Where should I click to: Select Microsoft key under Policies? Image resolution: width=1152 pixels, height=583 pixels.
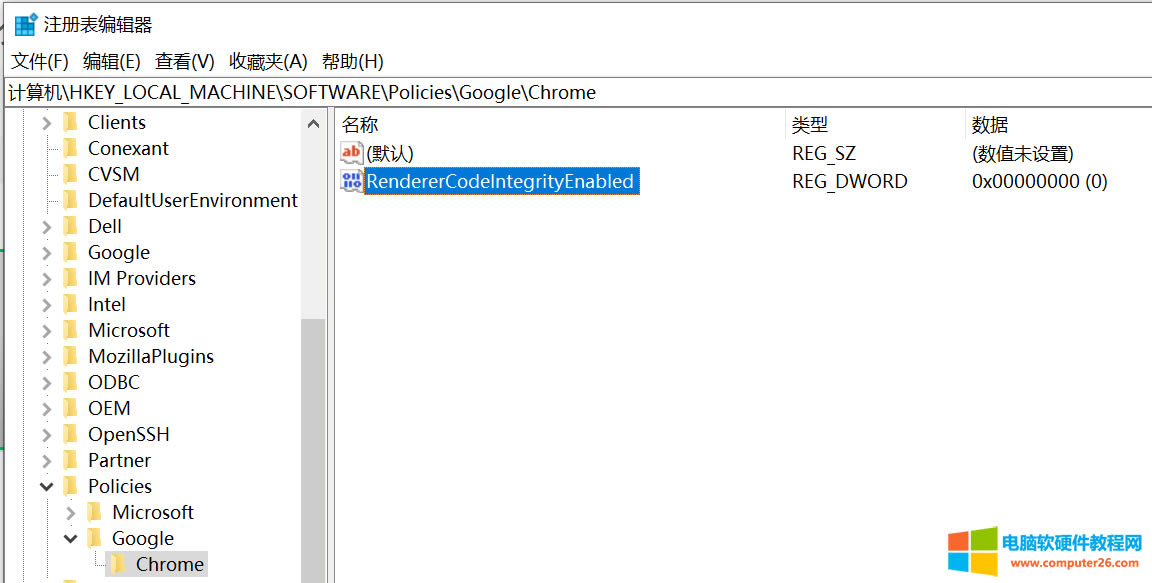coord(153,513)
